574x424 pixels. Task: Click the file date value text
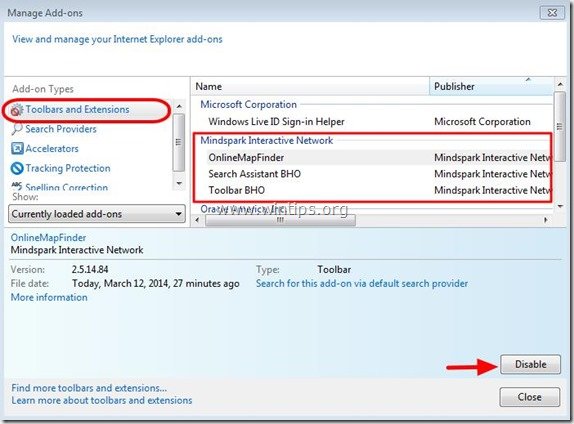coord(156,283)
